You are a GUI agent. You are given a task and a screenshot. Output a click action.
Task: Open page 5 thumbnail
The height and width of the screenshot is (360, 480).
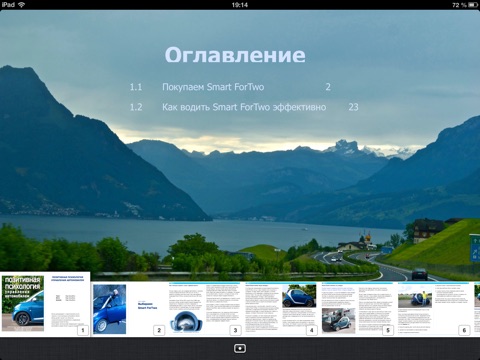pos(358,309)
